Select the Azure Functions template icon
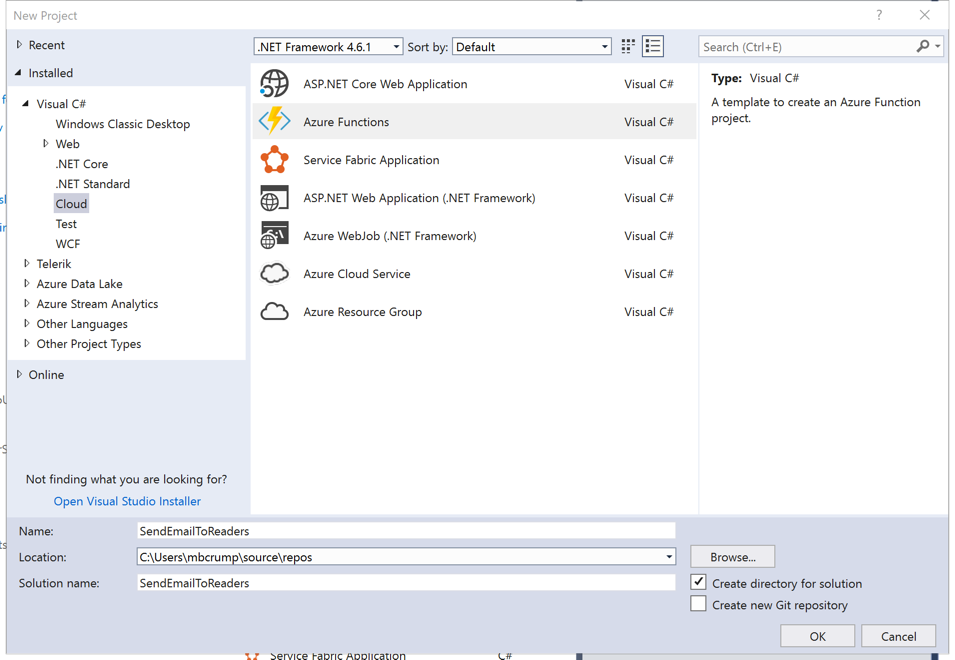The image size is (955, 660). [274, 122]
